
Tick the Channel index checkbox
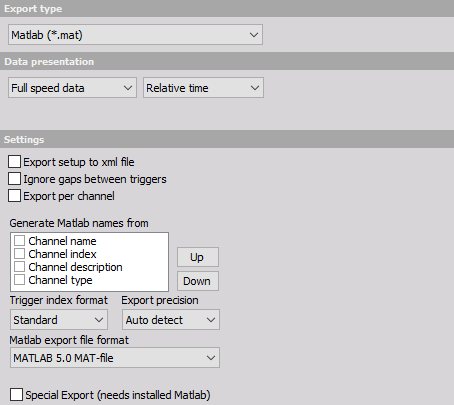pyautogui.click(x=19, y=253)
